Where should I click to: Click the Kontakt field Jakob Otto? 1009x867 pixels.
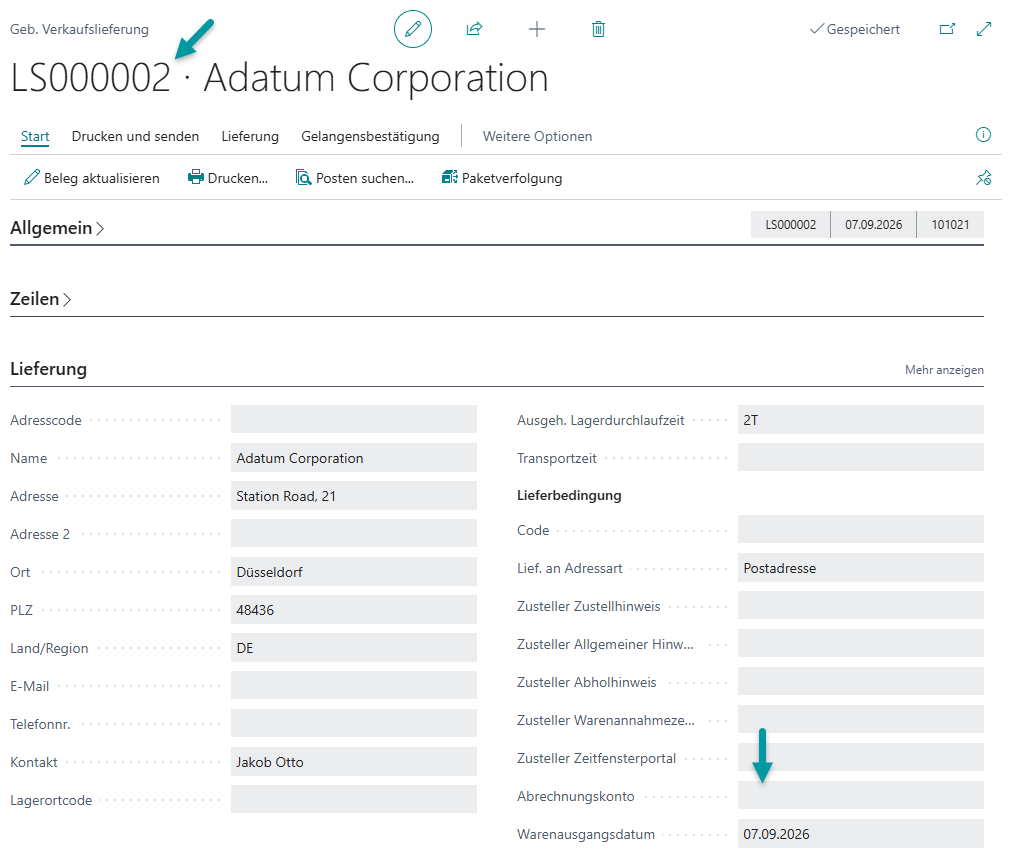click(354, 761)
